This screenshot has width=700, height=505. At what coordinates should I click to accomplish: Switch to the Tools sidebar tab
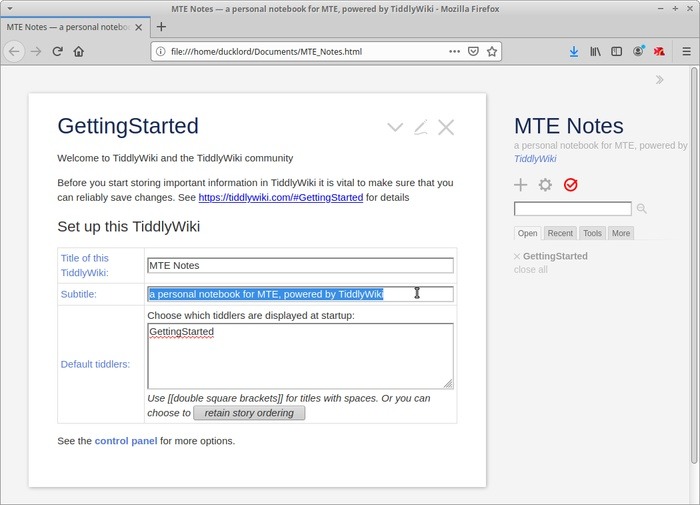pyautogui.click(x=592, y=233)
